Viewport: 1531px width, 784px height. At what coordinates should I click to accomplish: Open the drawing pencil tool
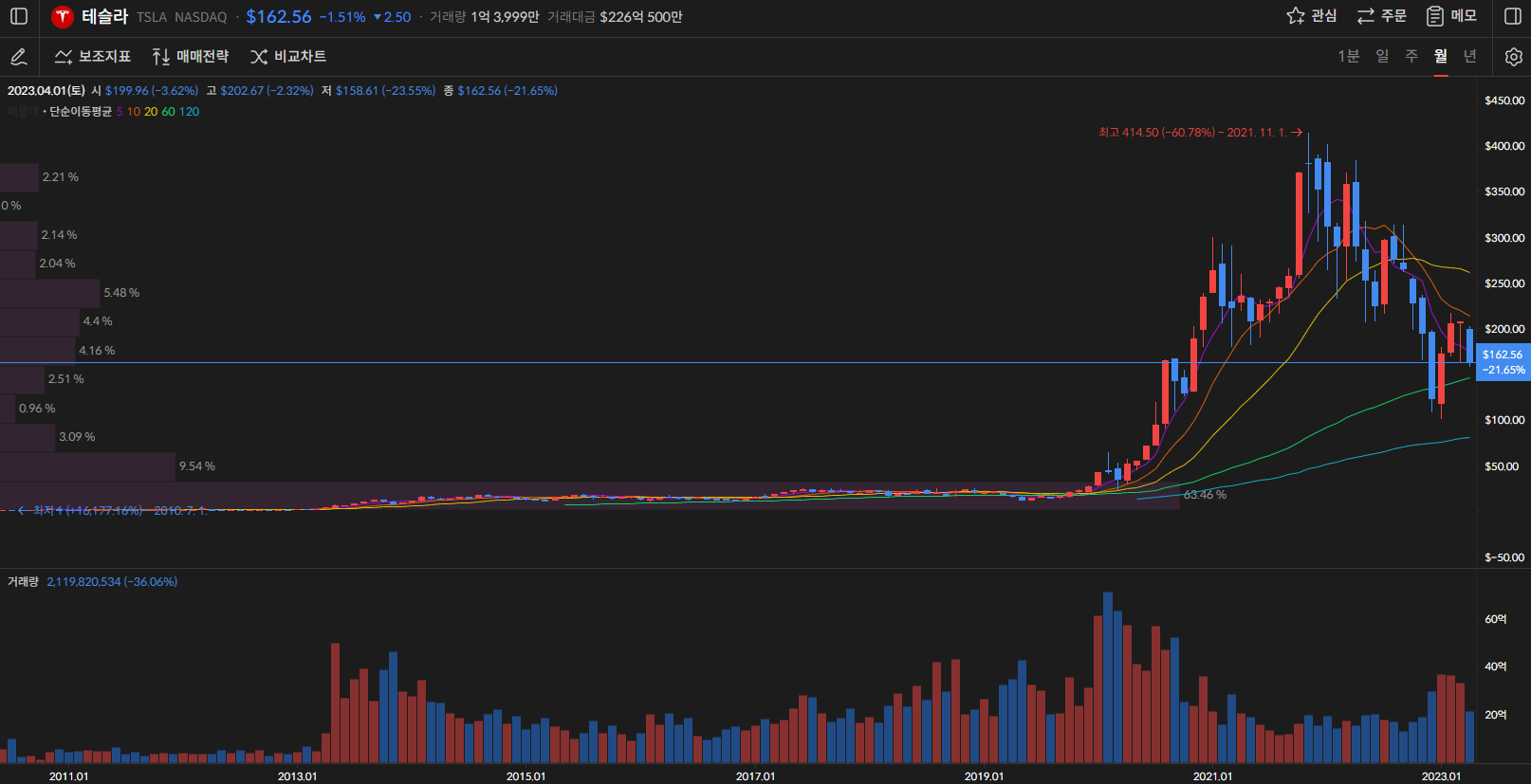18,57
